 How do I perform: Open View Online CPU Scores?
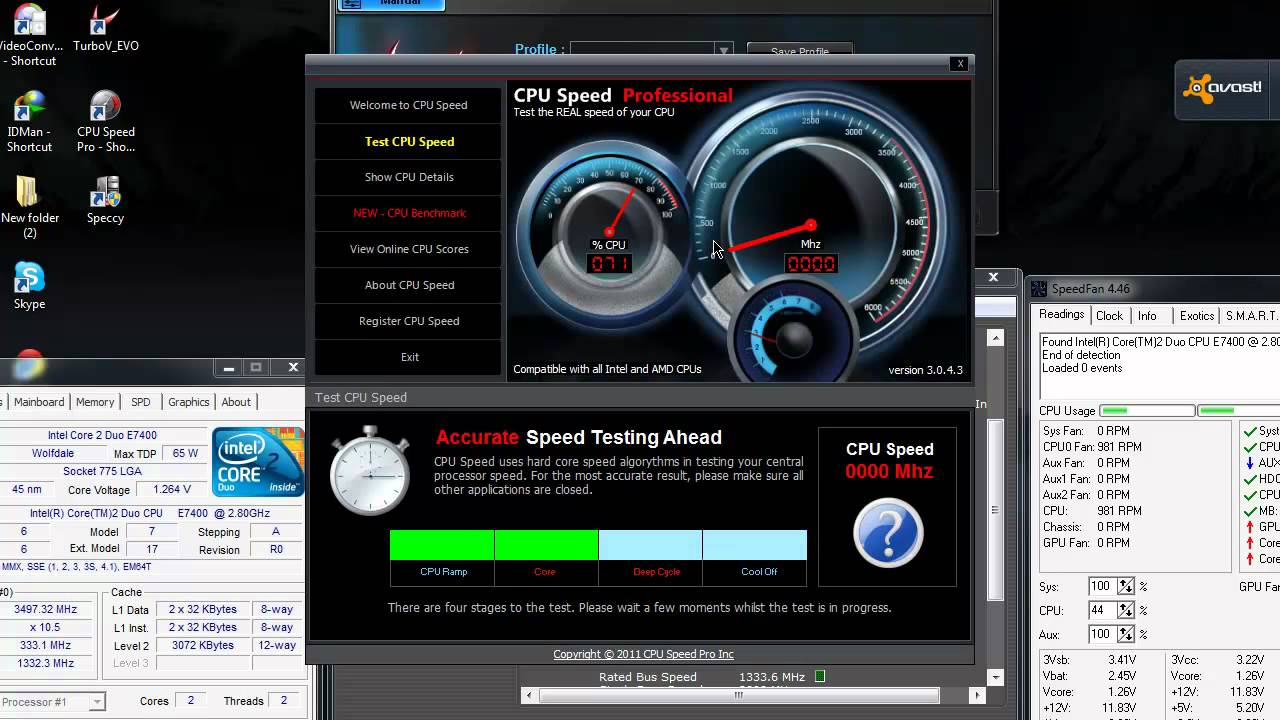[x=408, y=249]
